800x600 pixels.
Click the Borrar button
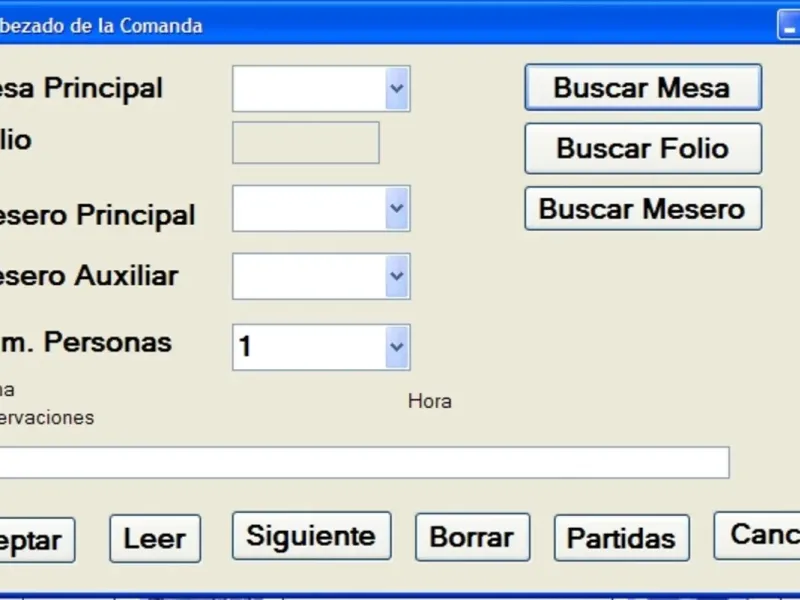pos(471,537)
